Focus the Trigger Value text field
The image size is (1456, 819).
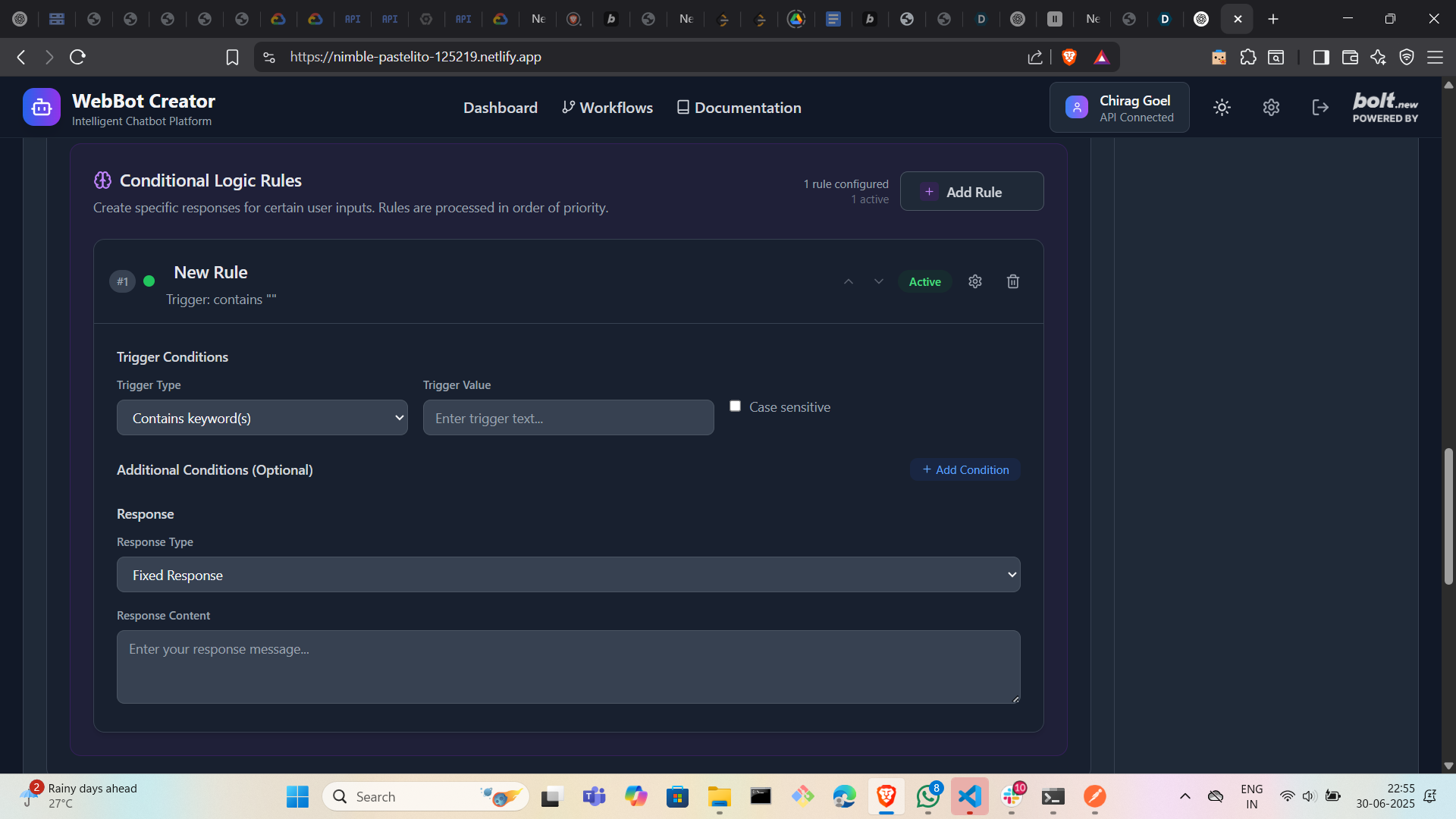click(x=568, y=418)
